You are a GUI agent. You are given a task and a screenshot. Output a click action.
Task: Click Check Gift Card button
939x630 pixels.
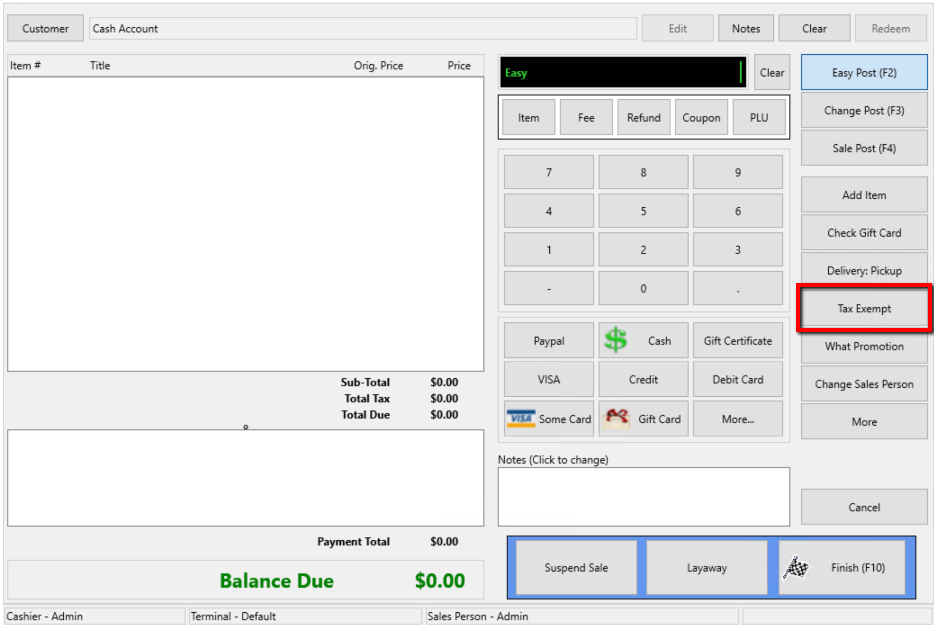point(864,232)
